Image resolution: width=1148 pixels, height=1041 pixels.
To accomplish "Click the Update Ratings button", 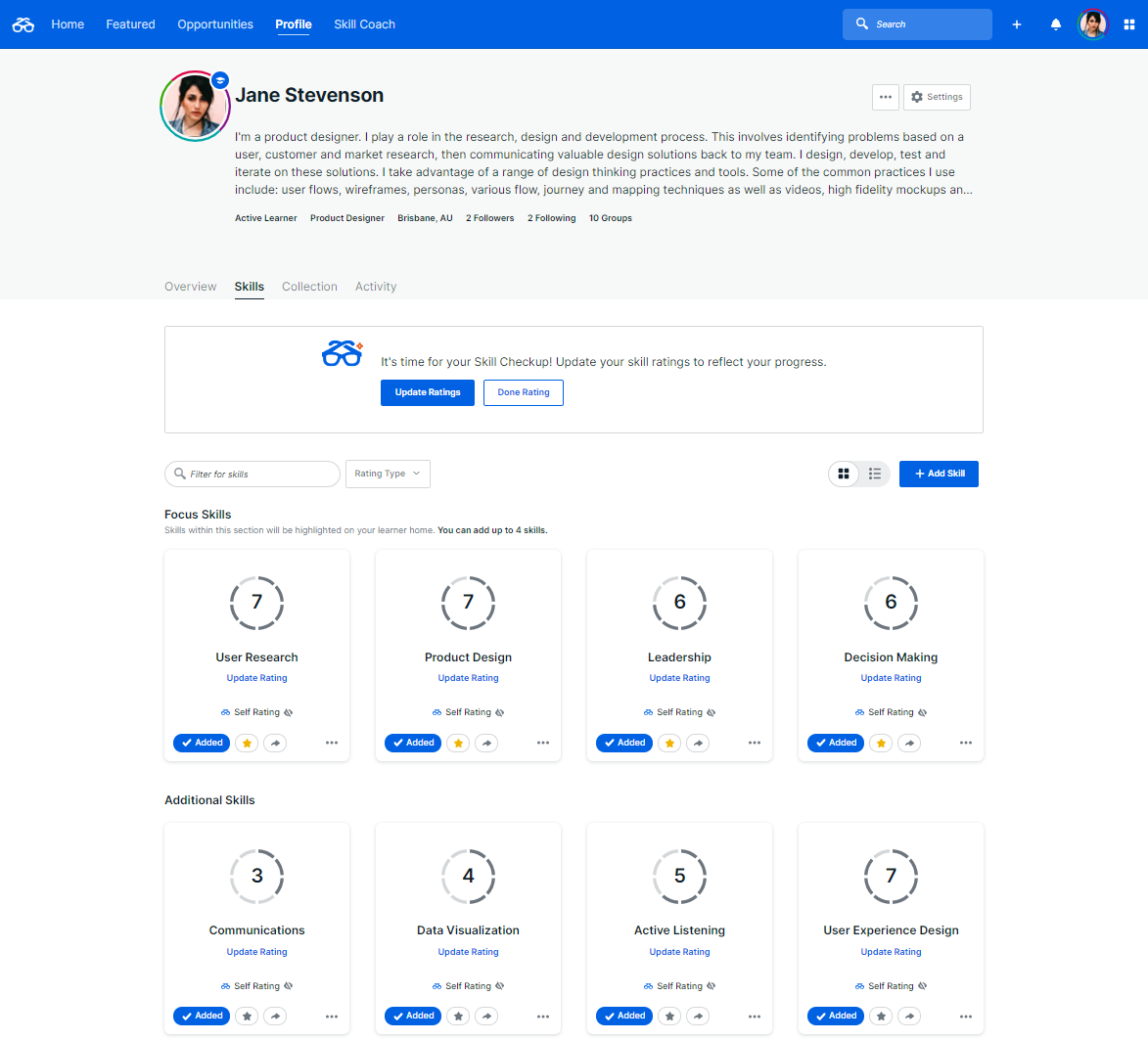I will (x=428, y=392).
